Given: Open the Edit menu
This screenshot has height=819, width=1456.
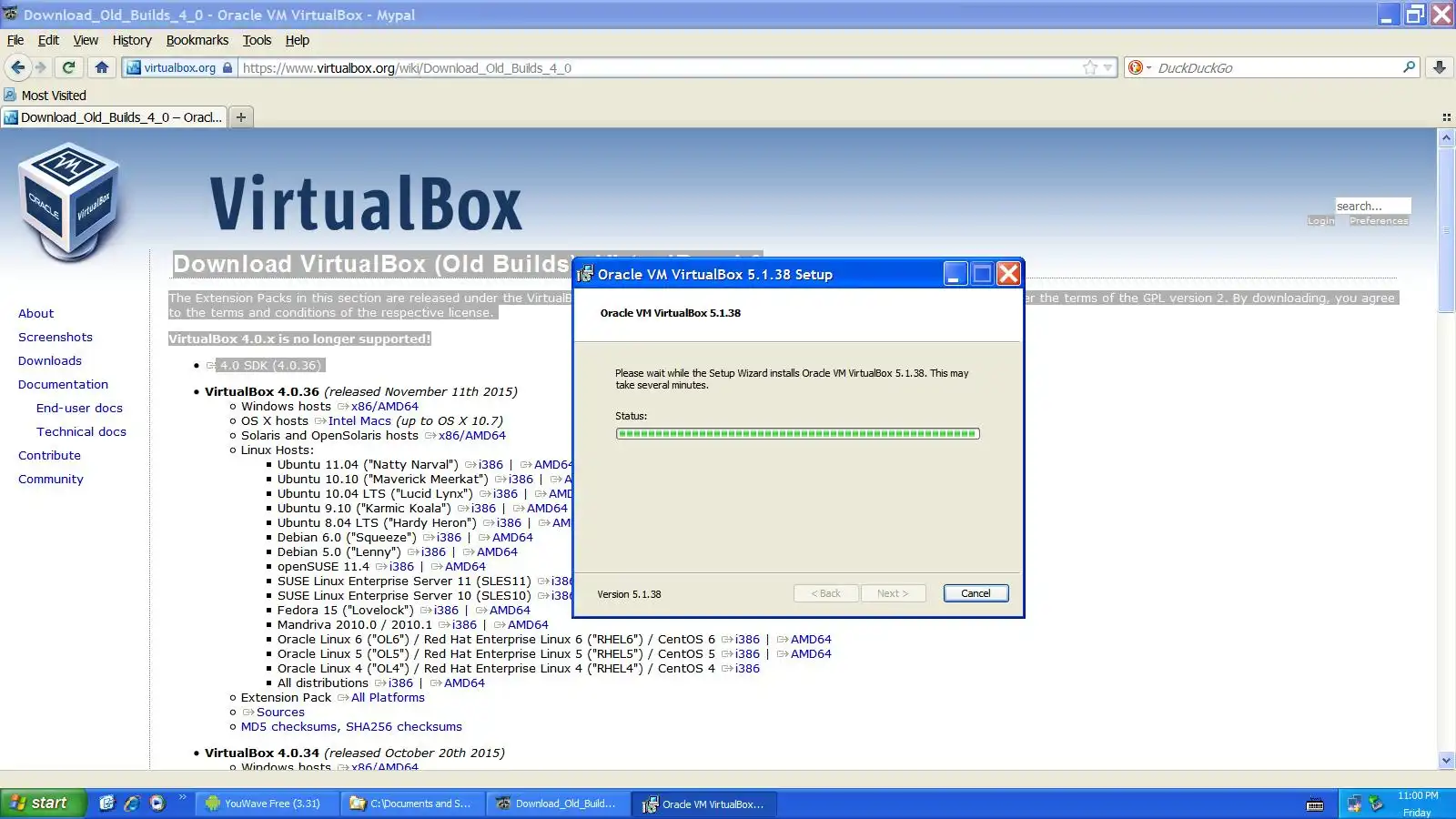Looking at the screenshot, I should pos(48,40).
